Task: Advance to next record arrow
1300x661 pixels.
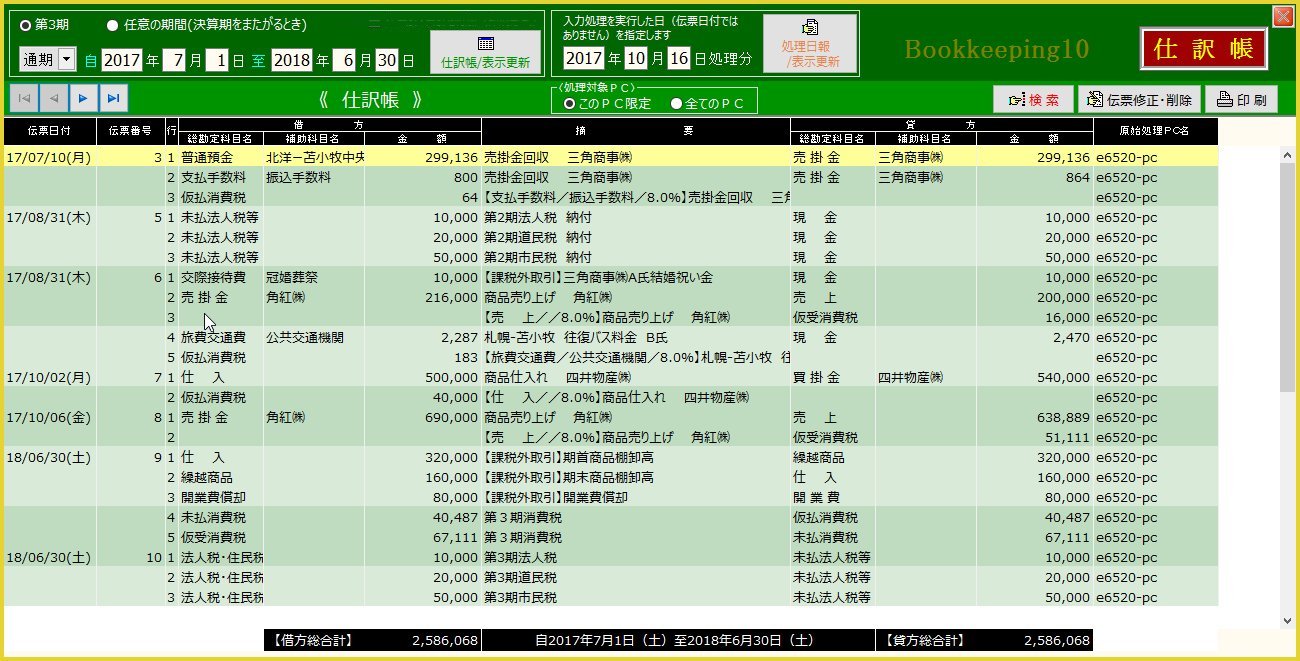Action: pos(84,98)
